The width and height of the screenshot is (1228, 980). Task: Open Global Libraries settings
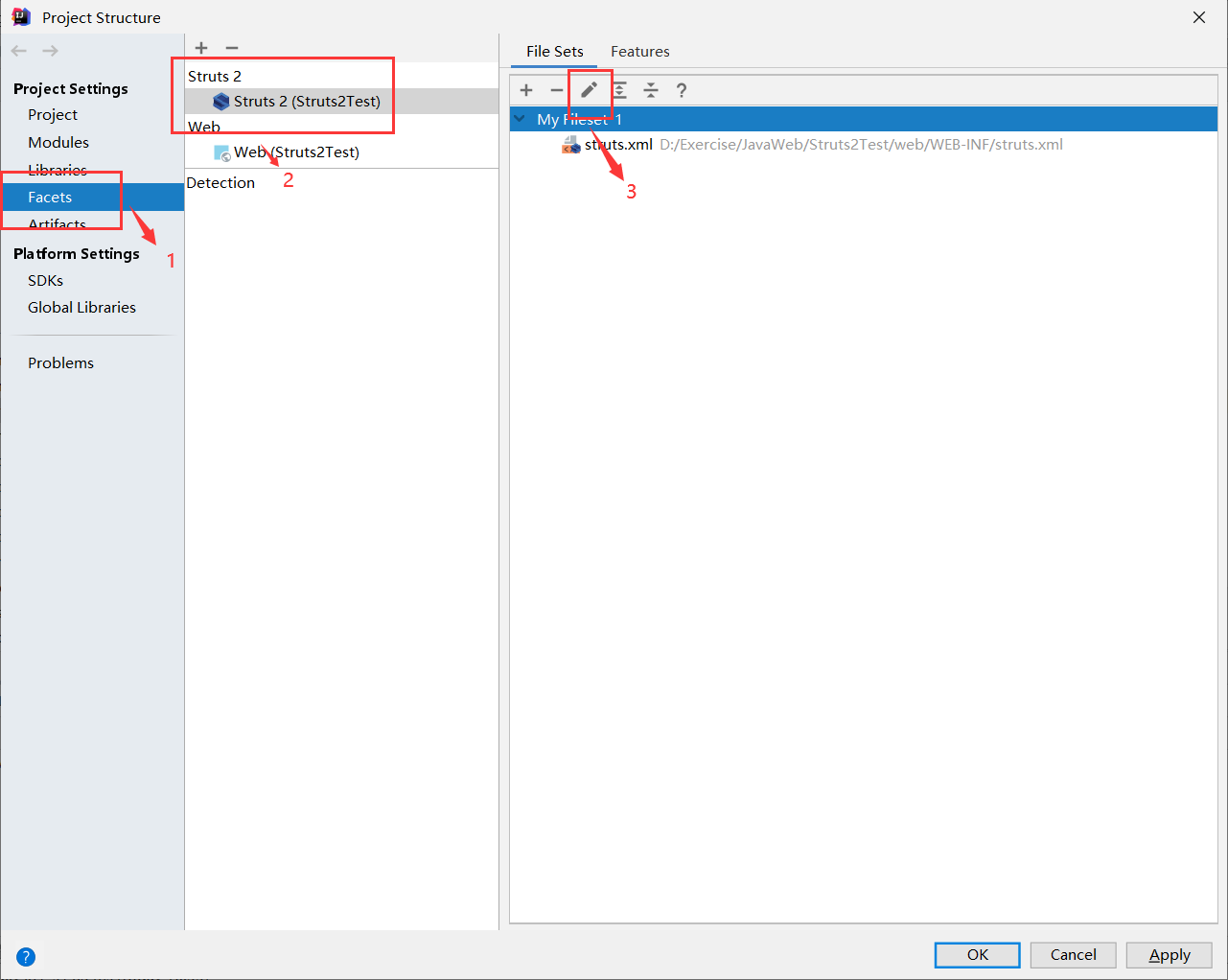pos(82,307)
